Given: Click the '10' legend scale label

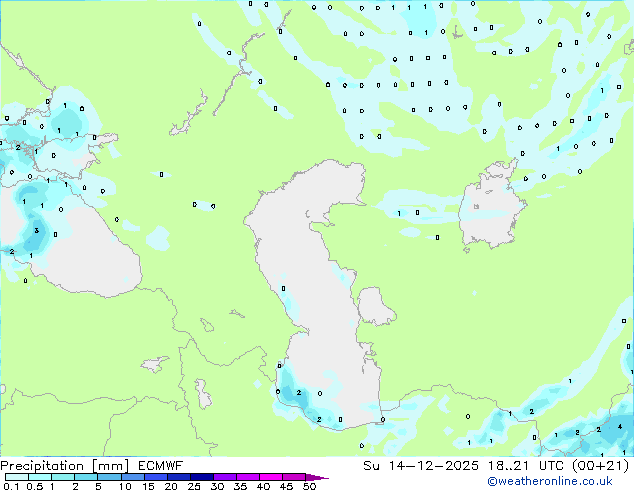Looking at the screenshot, I should 125,486.
